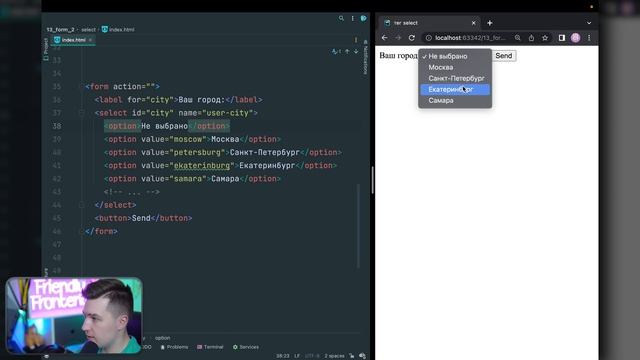
Task: Open browser profile avatar
Action: tap(575, 38)
